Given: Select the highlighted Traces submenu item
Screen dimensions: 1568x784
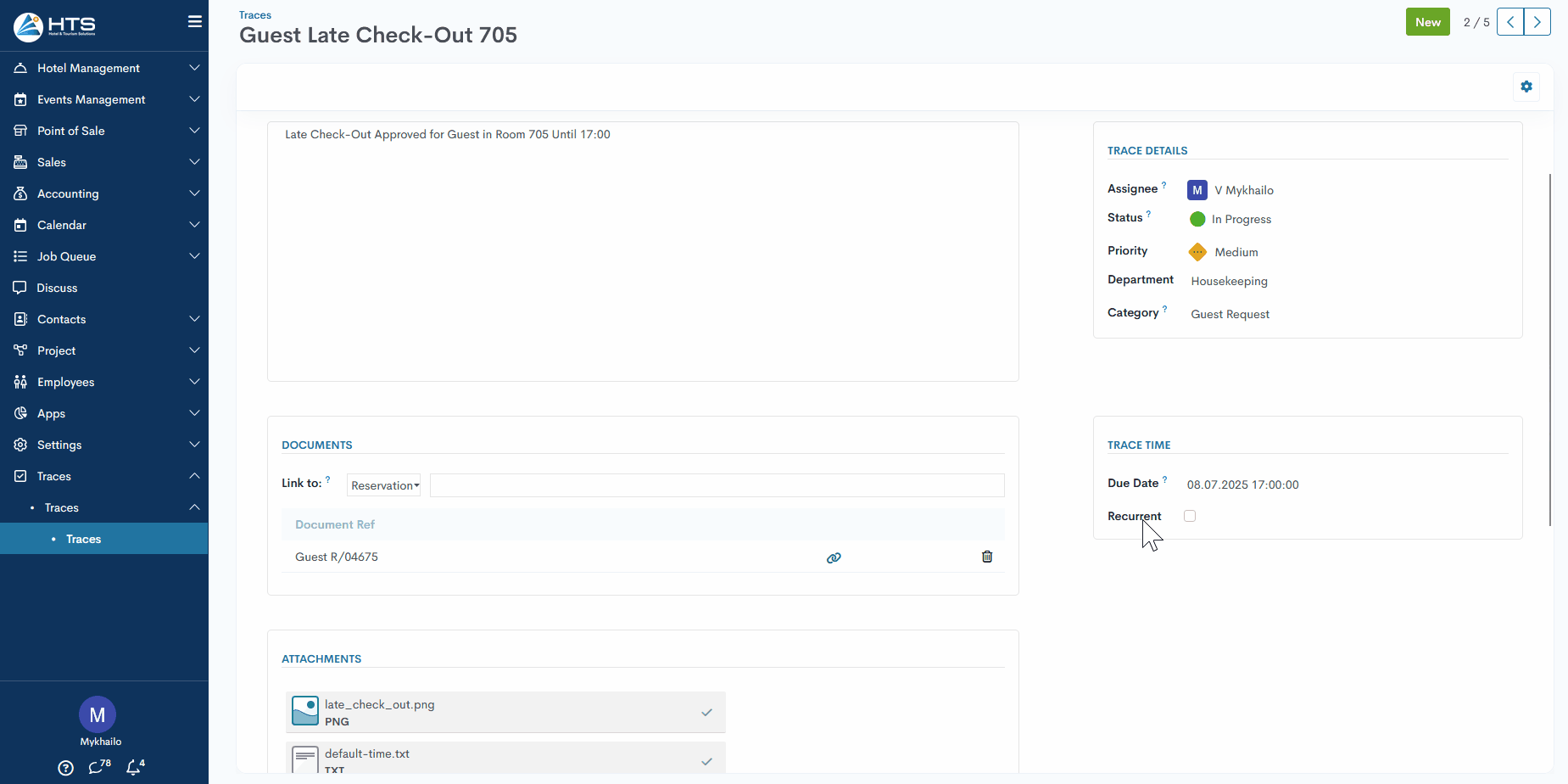Looking at the screenshot, I should 83,539.
